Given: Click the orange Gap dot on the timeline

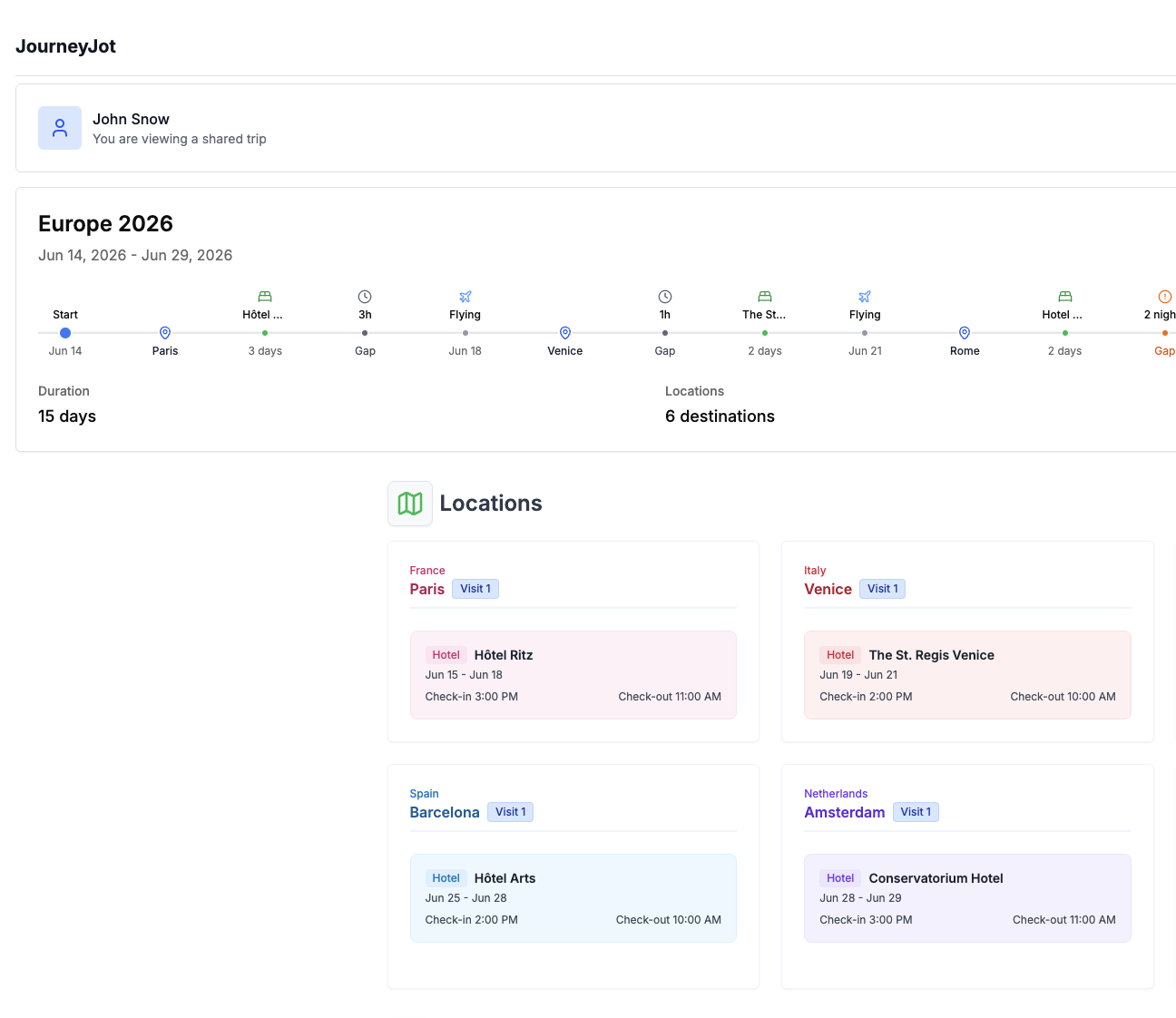Looking at the screenshot, I should point(1165,333).
